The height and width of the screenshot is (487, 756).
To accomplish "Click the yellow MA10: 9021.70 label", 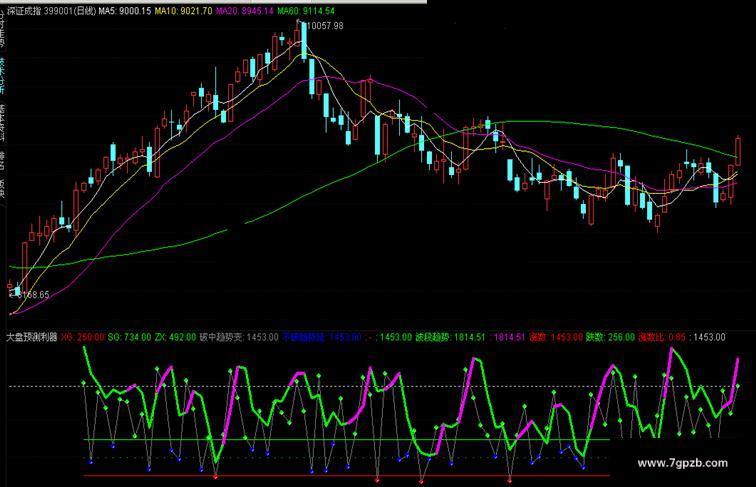I will click(x=183, y=11).
